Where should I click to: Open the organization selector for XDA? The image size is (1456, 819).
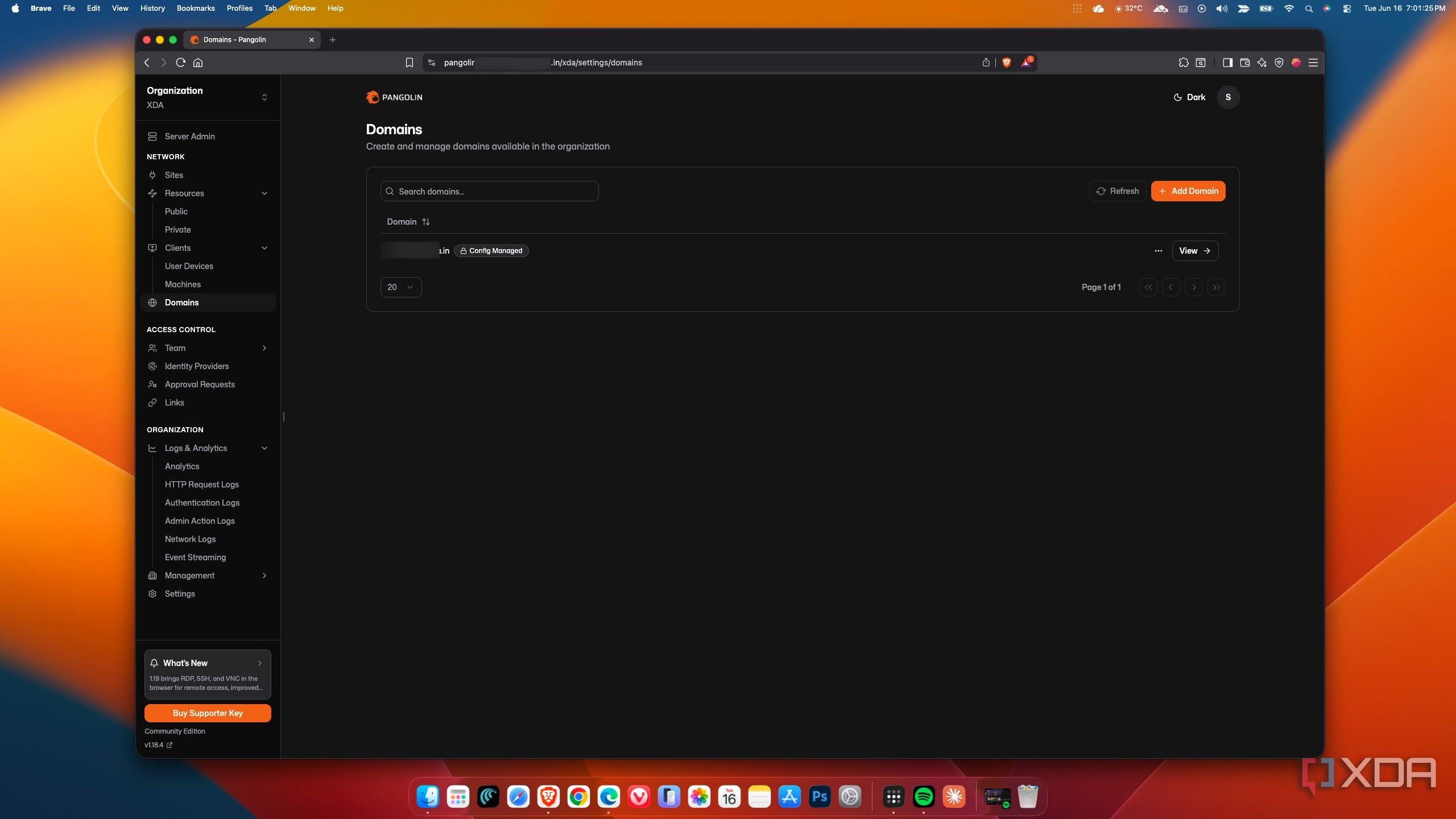click(208, 97)
